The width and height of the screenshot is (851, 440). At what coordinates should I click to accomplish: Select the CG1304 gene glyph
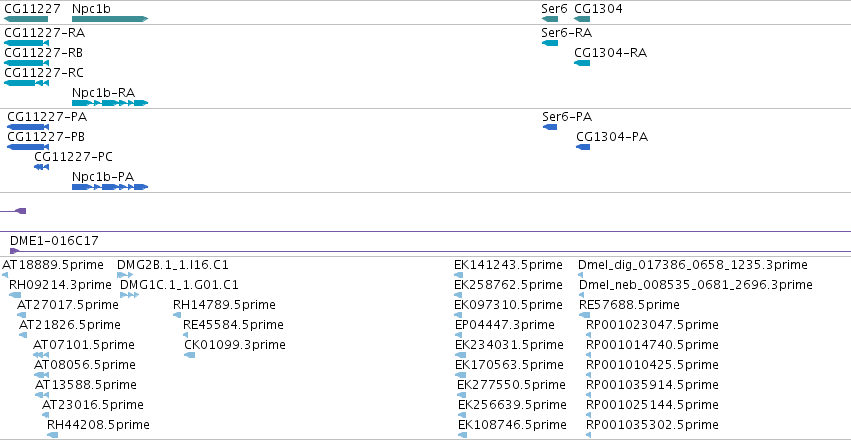click(x=582, y=19)
